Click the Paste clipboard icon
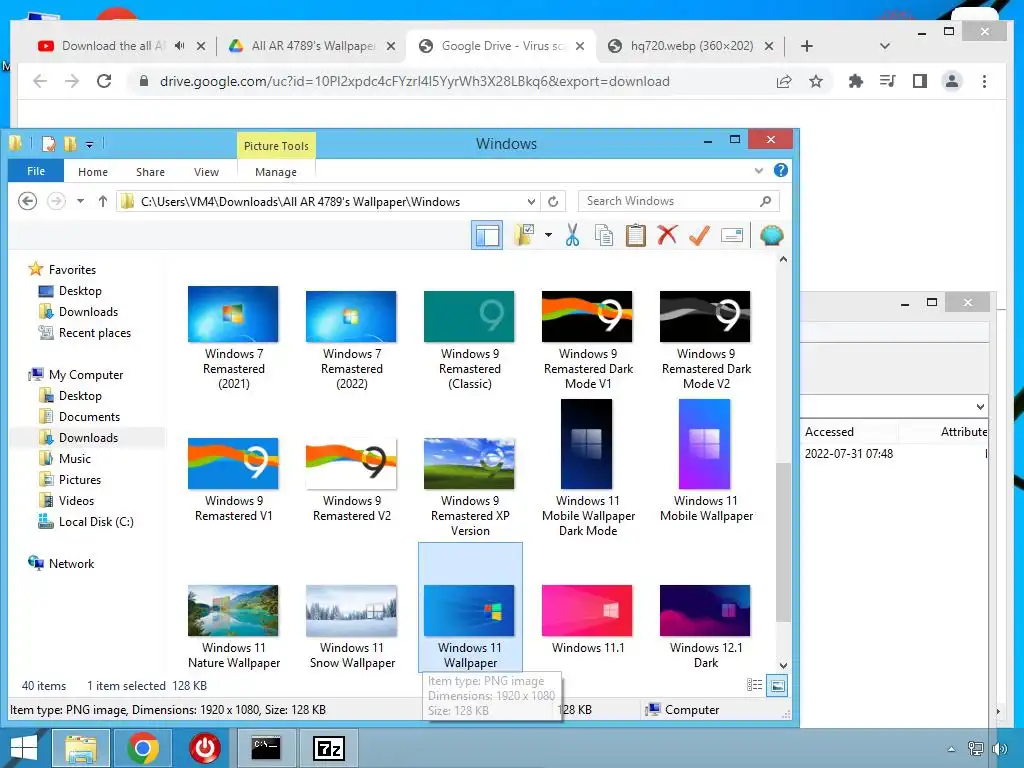 635,235
